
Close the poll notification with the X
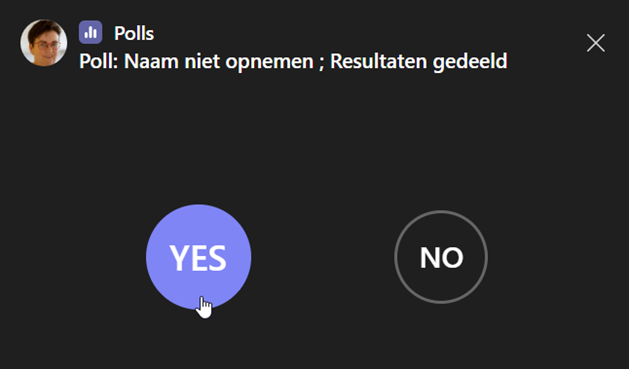point(596,43)
